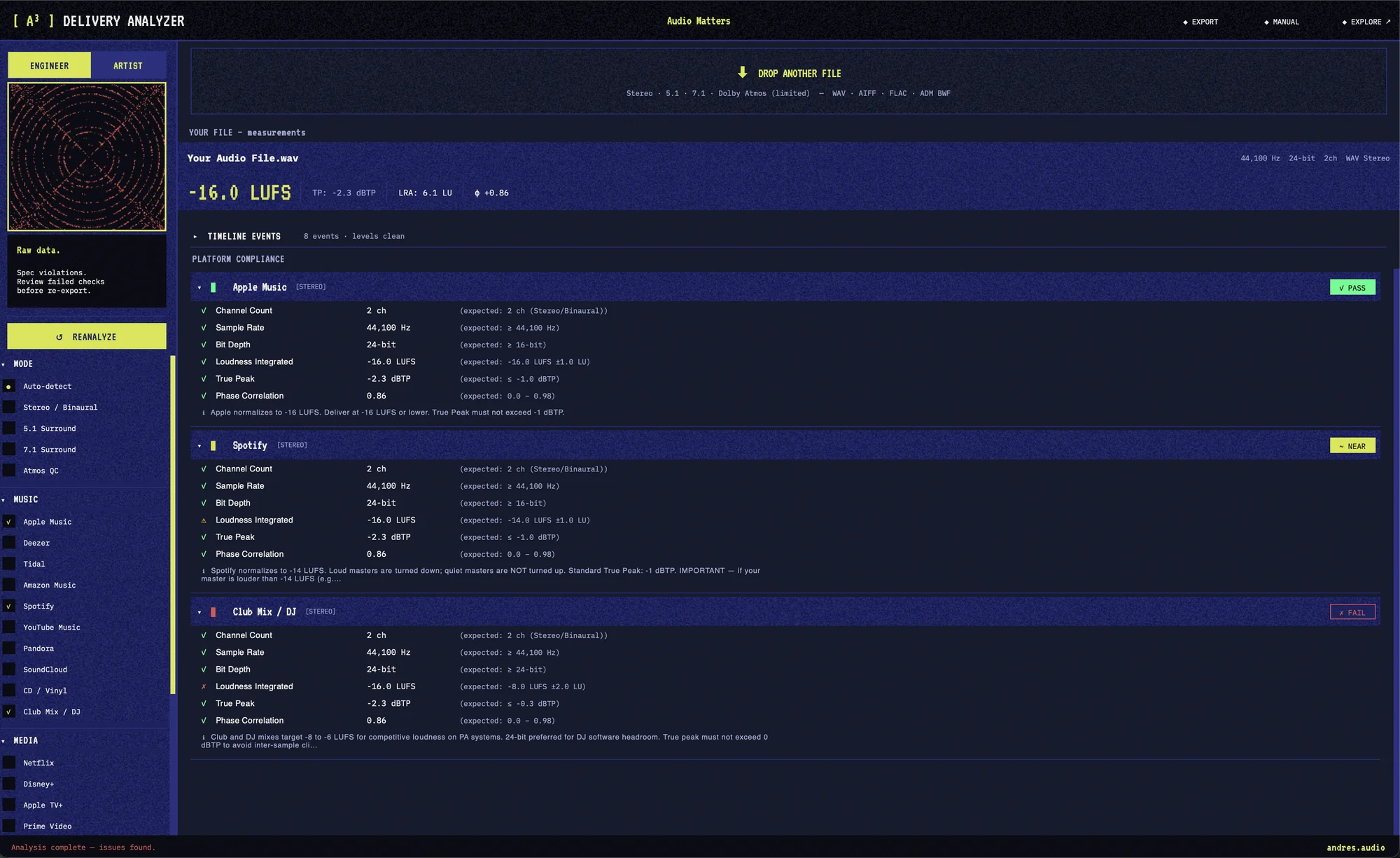This screenshot has height=858, width=1400.
Task: Click the Spotify NEAR badge
Action: coord(1352,445)
